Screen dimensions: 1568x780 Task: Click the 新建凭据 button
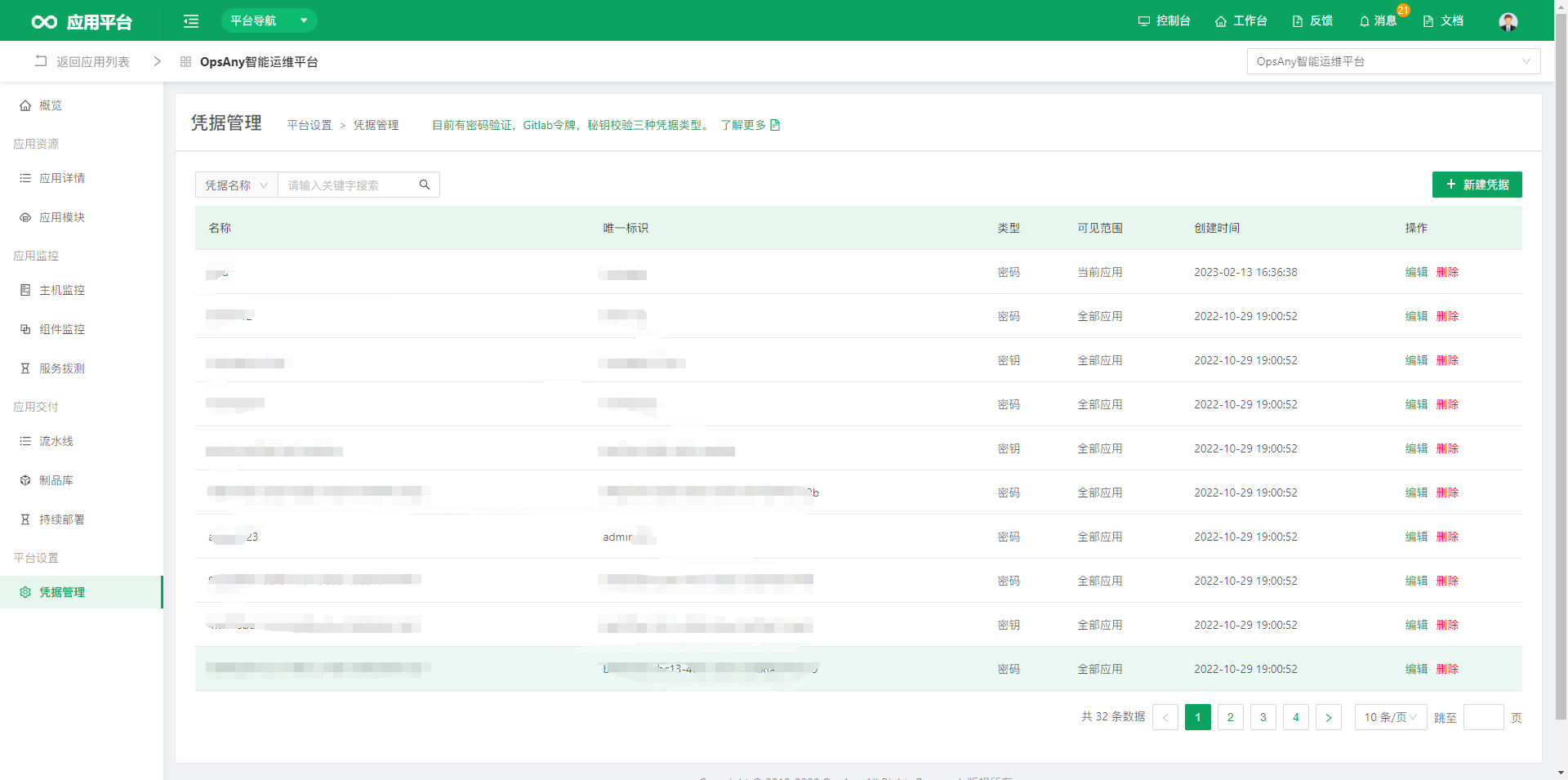click(1477, 185)
